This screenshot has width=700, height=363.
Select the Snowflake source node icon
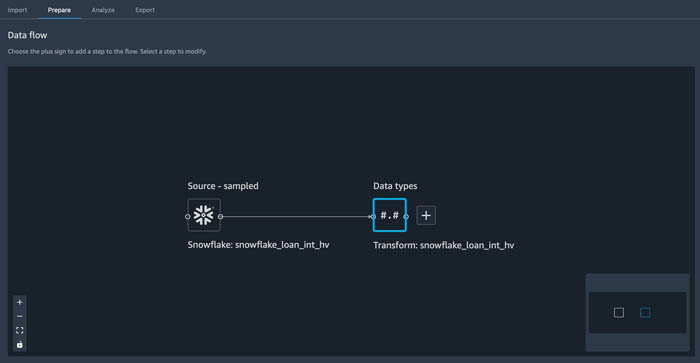pos(204,215)
